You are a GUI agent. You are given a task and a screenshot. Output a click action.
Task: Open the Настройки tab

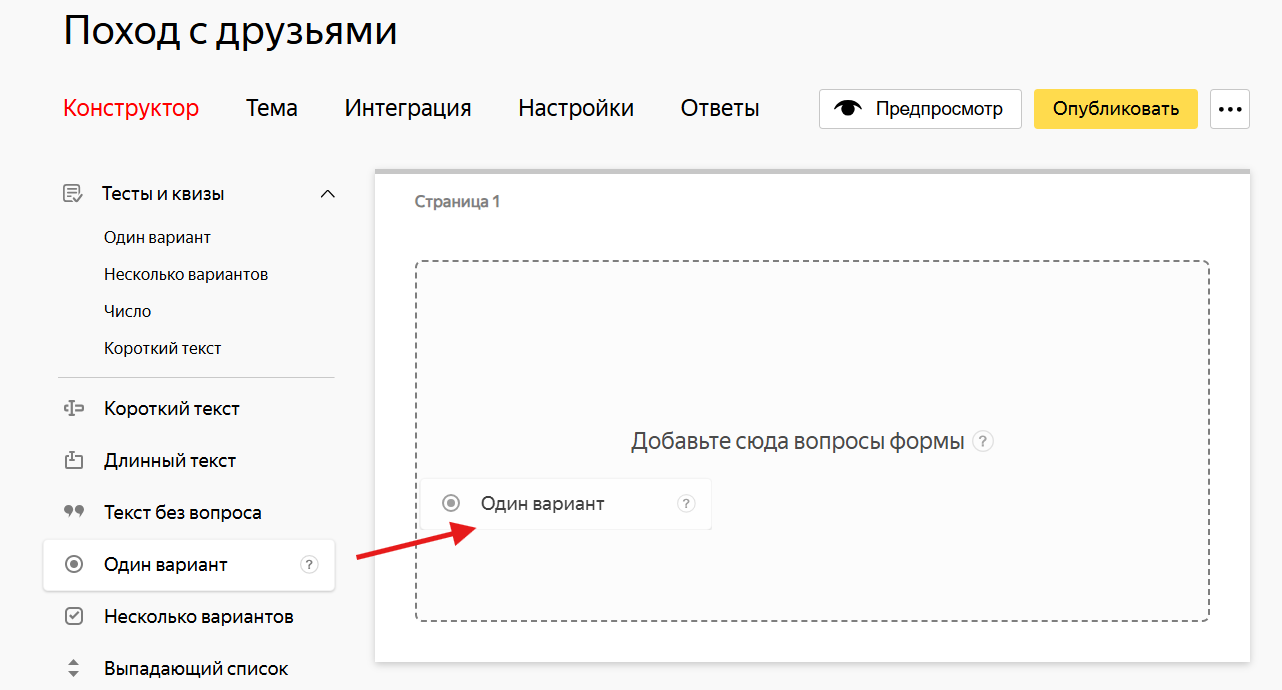pyautogui.click(x=576, y=108)
